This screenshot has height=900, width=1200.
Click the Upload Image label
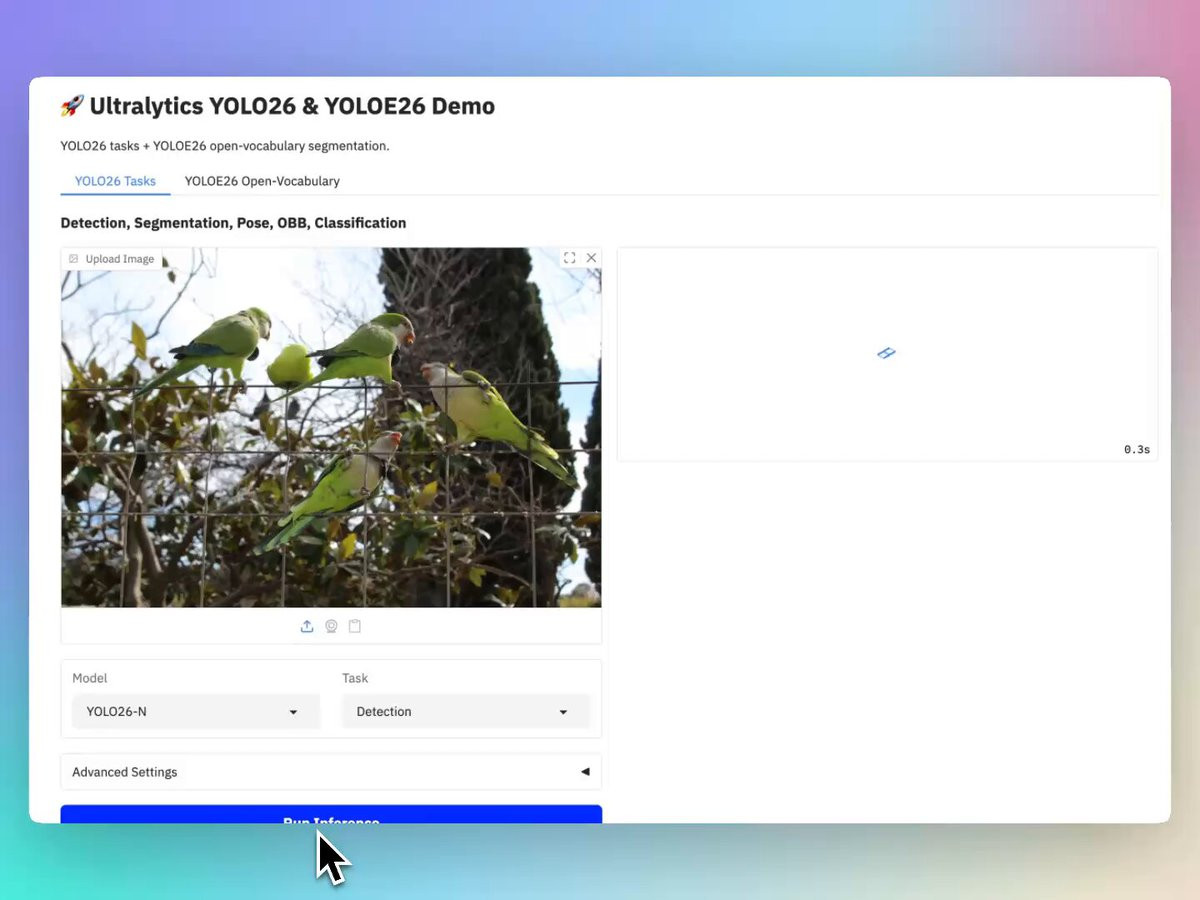[x=111, y=259]
